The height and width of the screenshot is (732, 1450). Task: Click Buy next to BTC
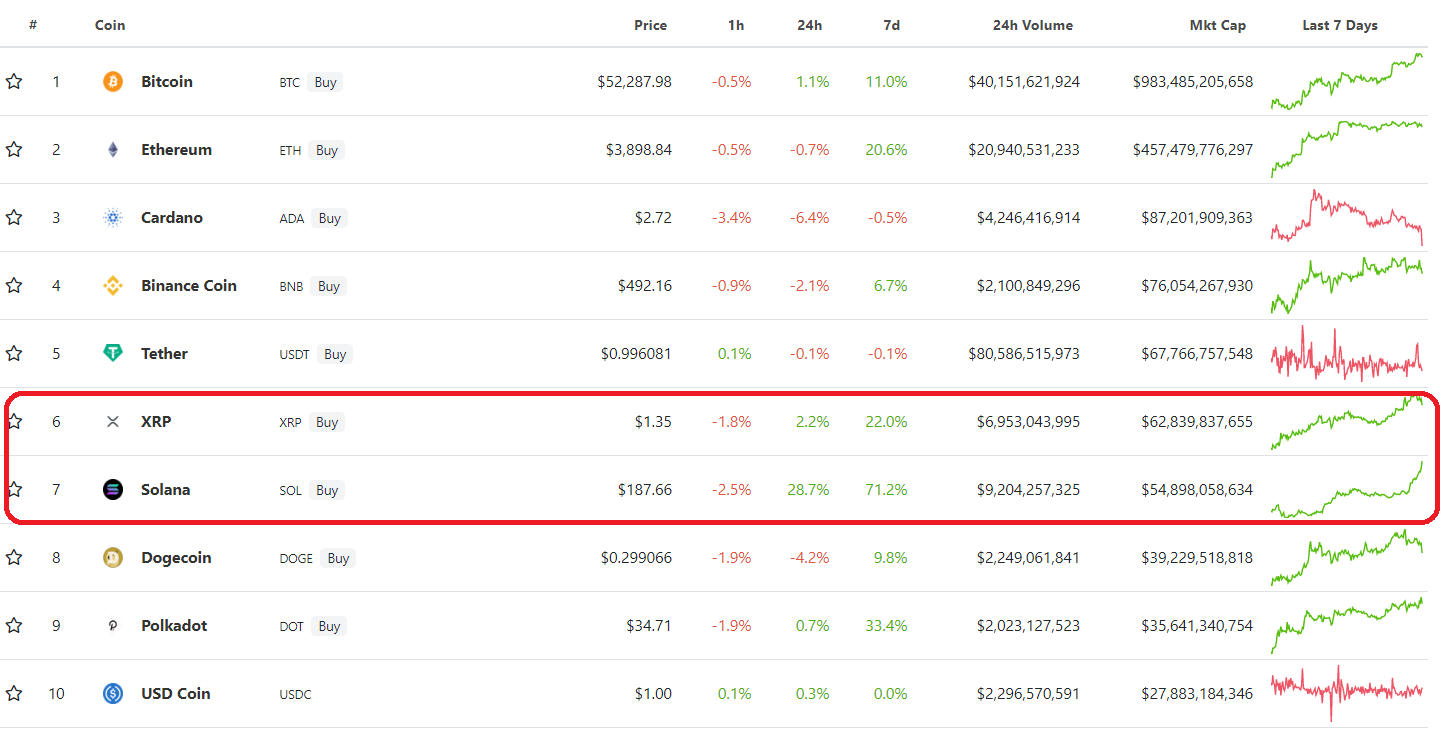(325, 83)
